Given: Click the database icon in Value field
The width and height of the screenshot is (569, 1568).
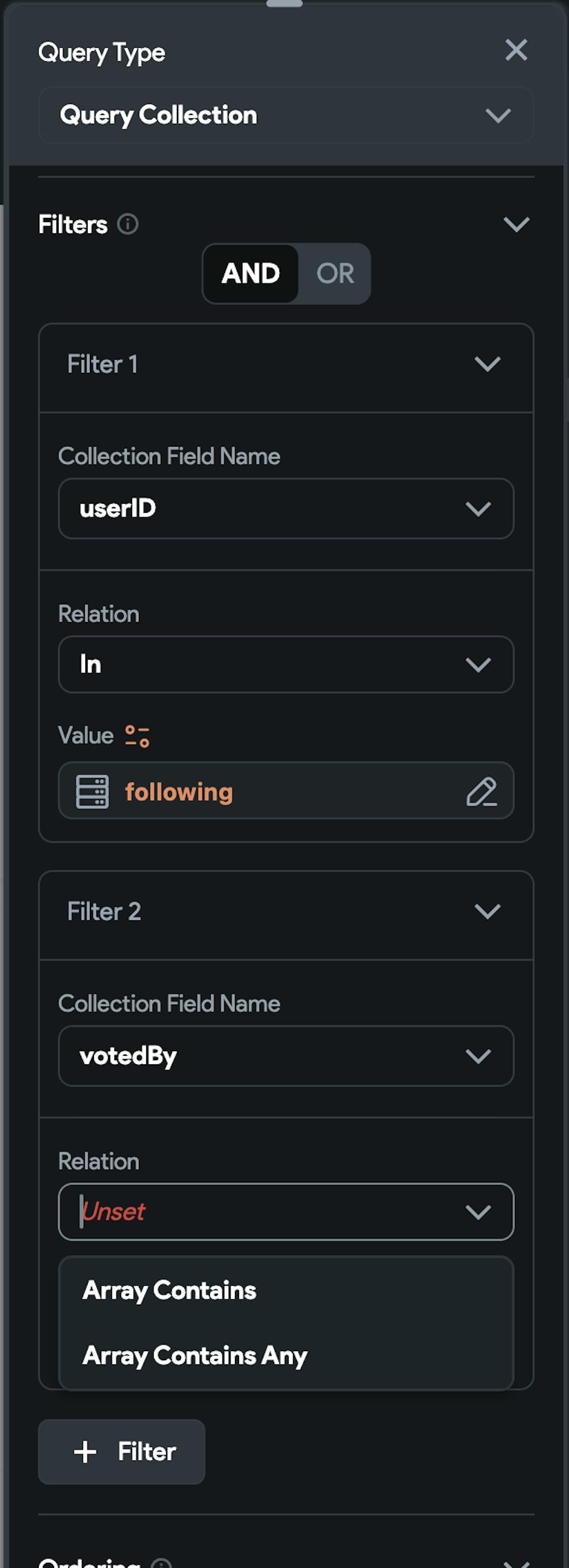Looking at the screenshot, I should 93,791.
